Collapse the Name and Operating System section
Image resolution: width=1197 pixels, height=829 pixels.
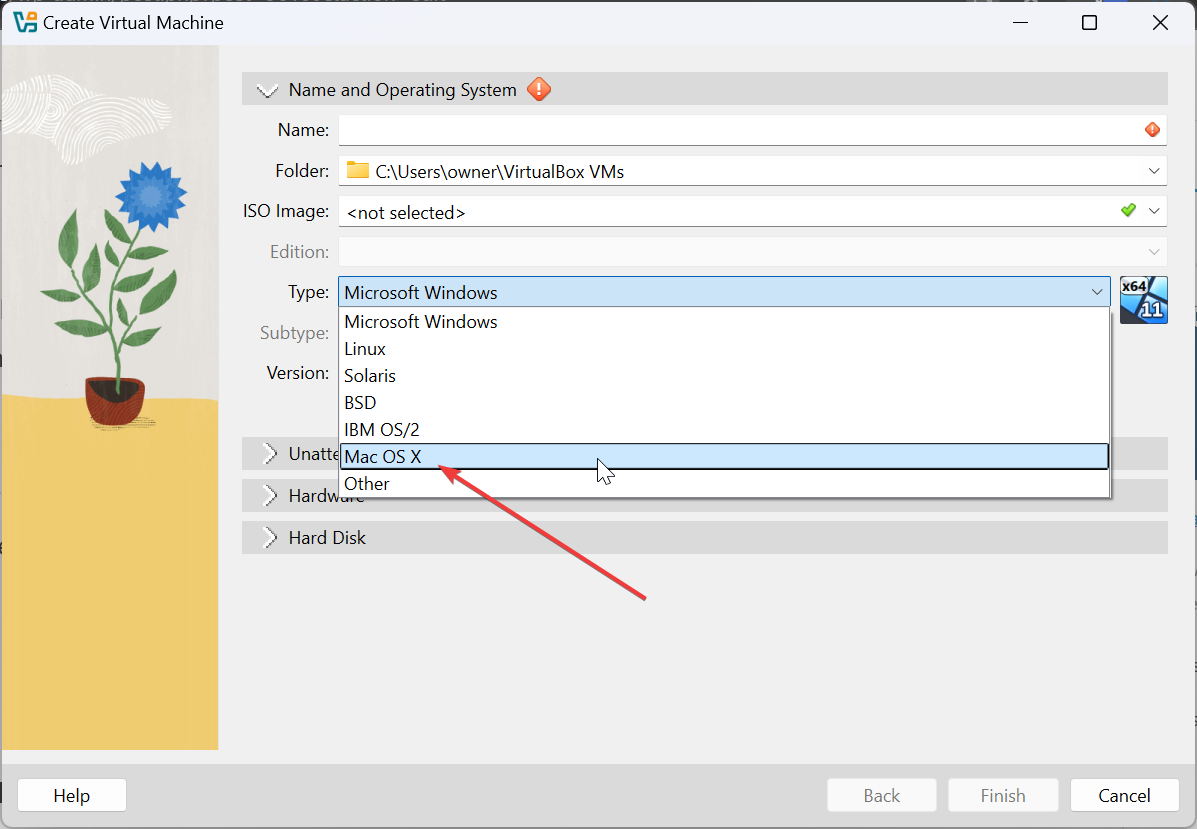[267, 90]
